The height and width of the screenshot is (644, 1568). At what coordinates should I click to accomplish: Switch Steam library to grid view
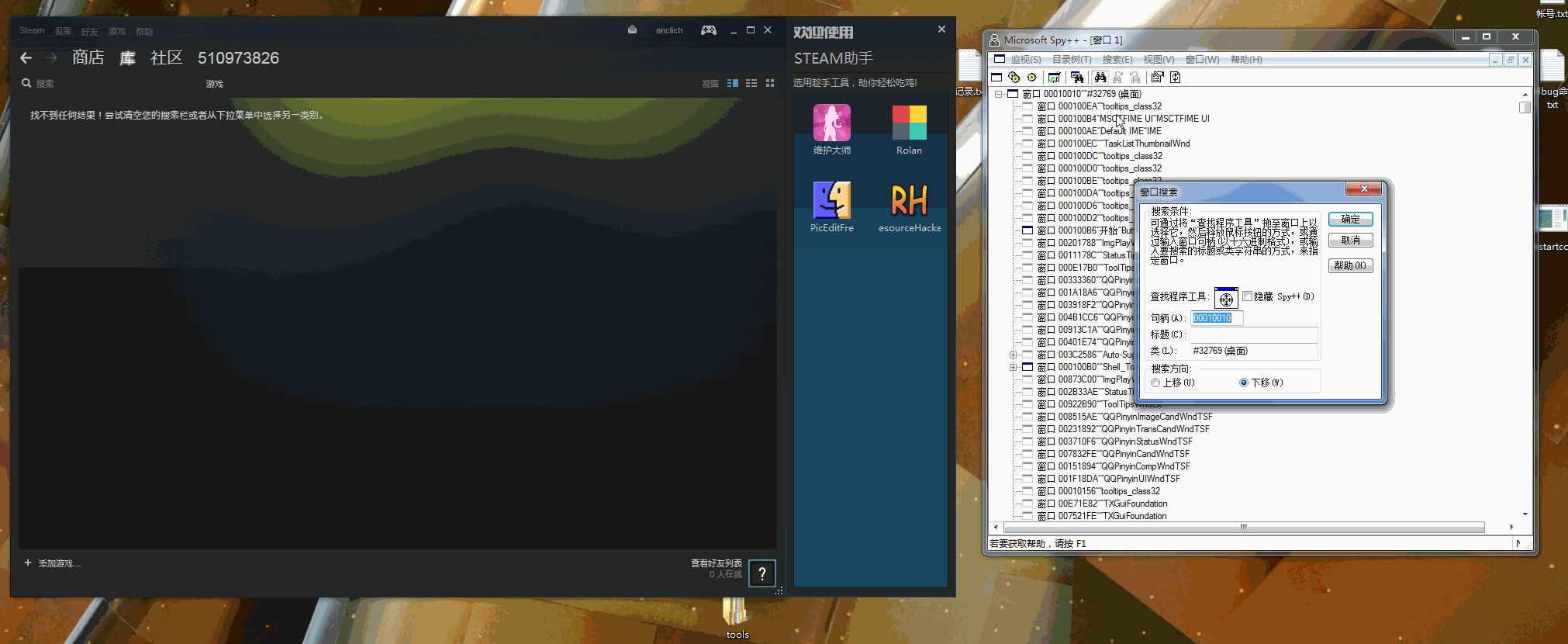click(x=770, y=83)
